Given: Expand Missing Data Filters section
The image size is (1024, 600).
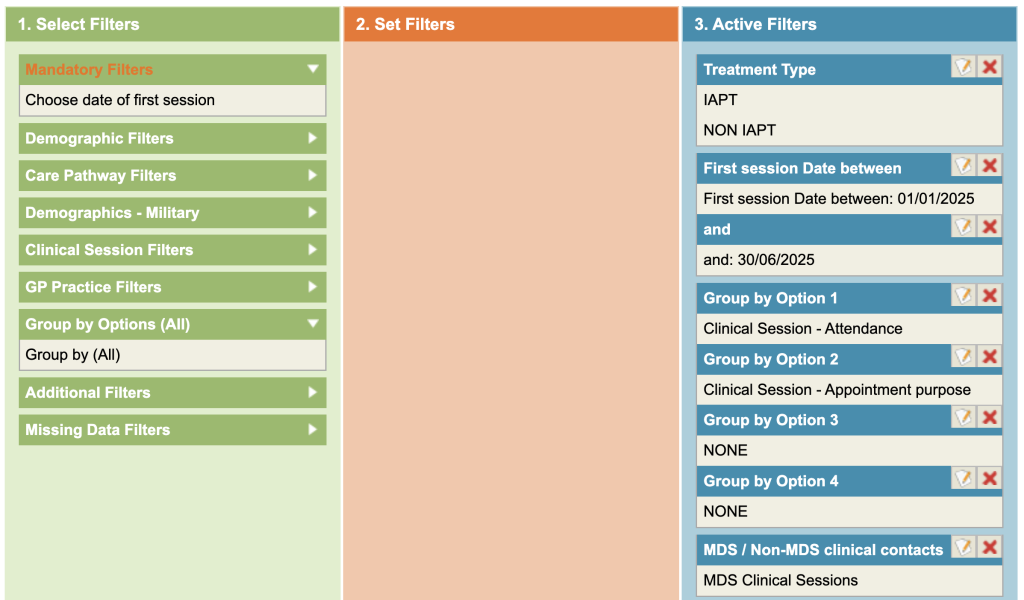Looking at the screenshot, I should coord(313,430).
